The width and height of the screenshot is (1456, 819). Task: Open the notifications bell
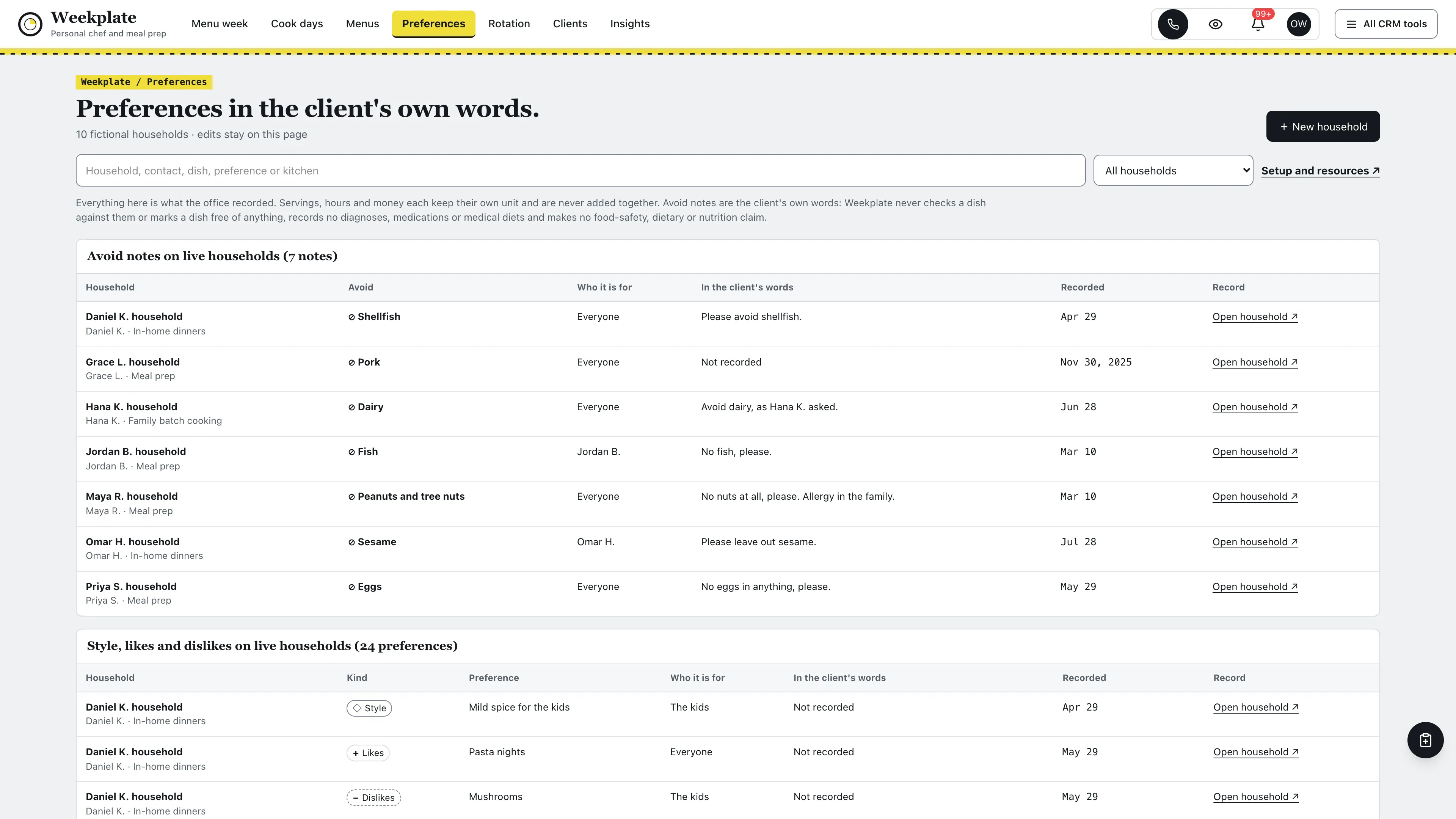click(1258, 24)
